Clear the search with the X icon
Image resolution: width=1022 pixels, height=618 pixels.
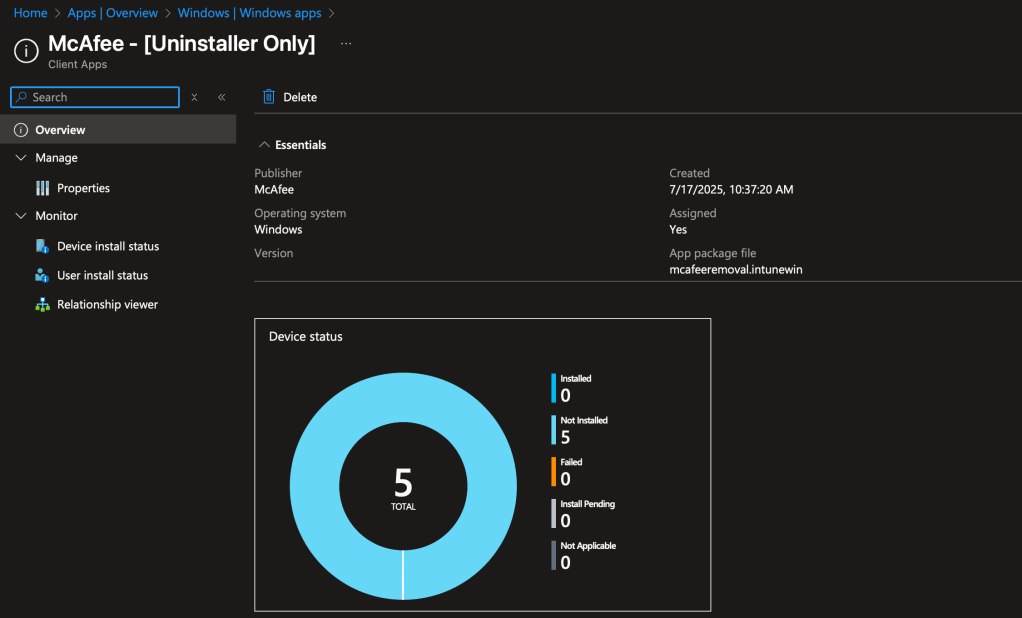[x=194, y=97]
